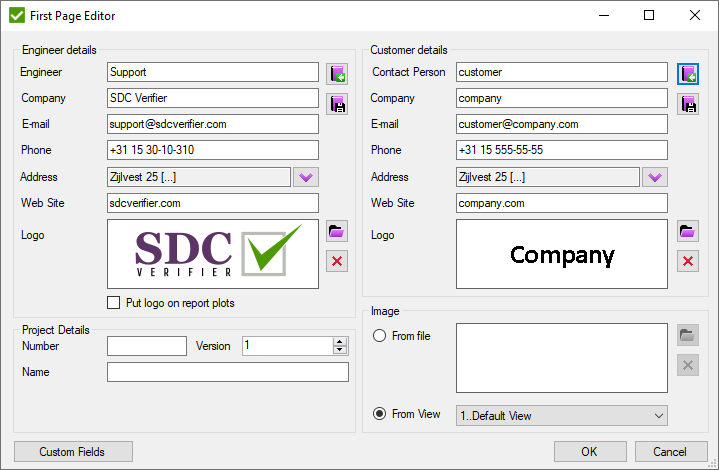Browse for engineer logo file

click(x=337, y=232)
